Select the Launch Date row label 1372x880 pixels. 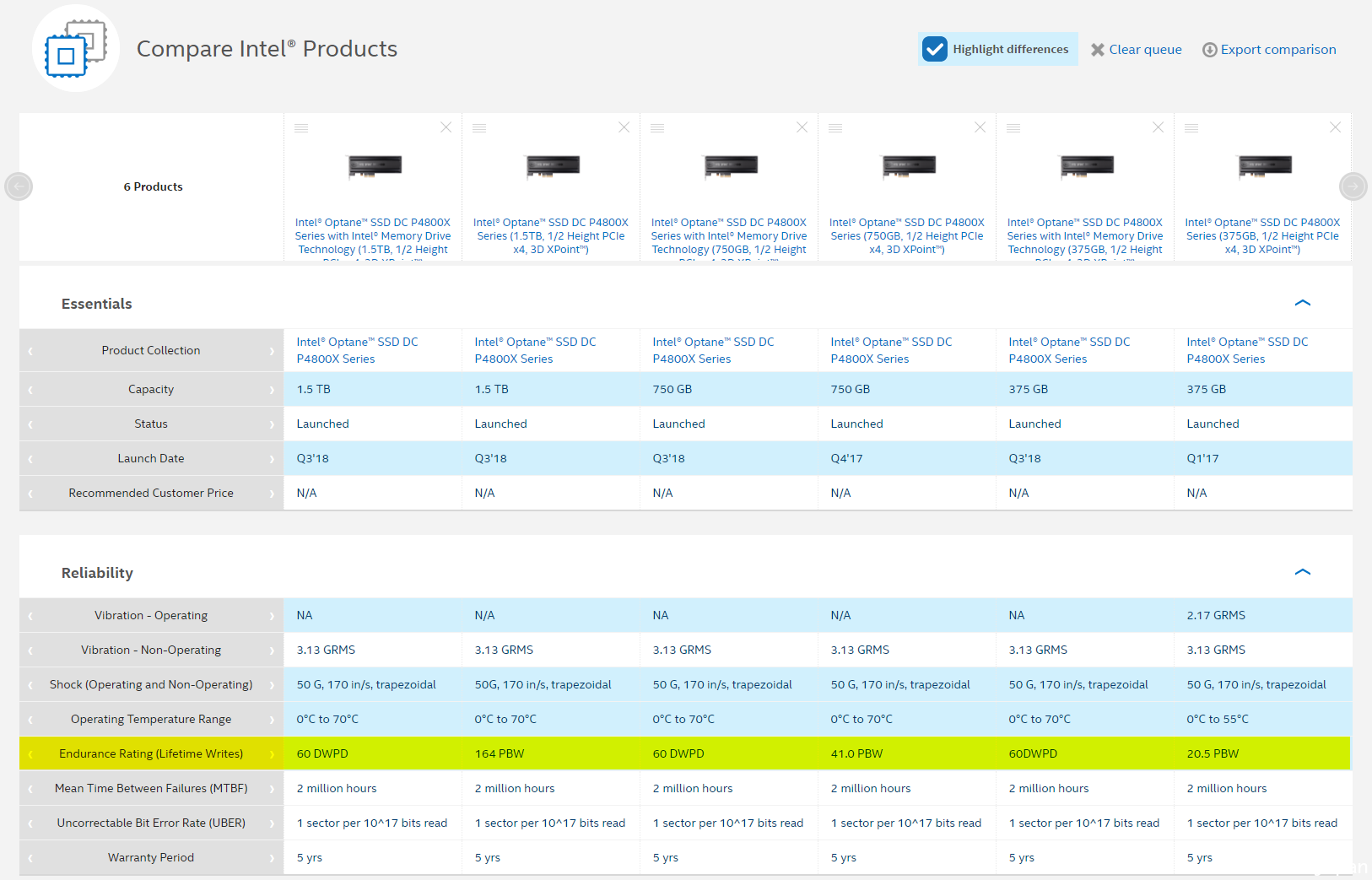click(x=151, y=458)
